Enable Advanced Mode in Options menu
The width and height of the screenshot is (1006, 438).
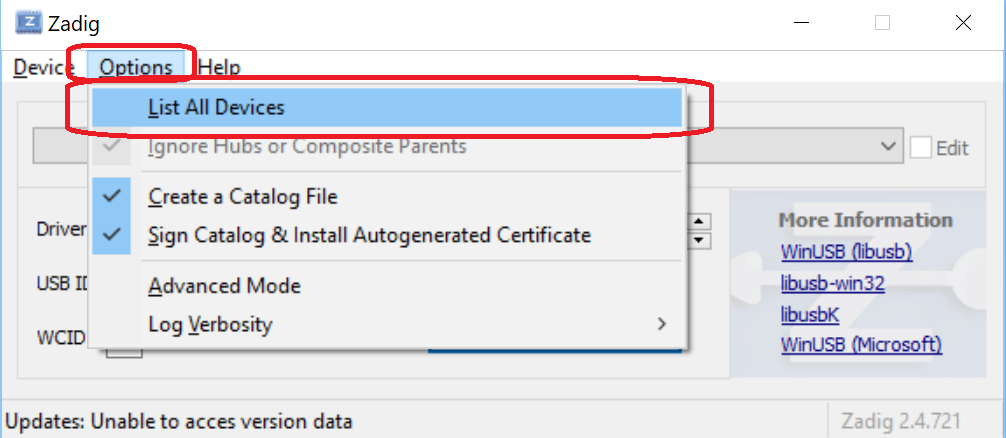point(387,285)
